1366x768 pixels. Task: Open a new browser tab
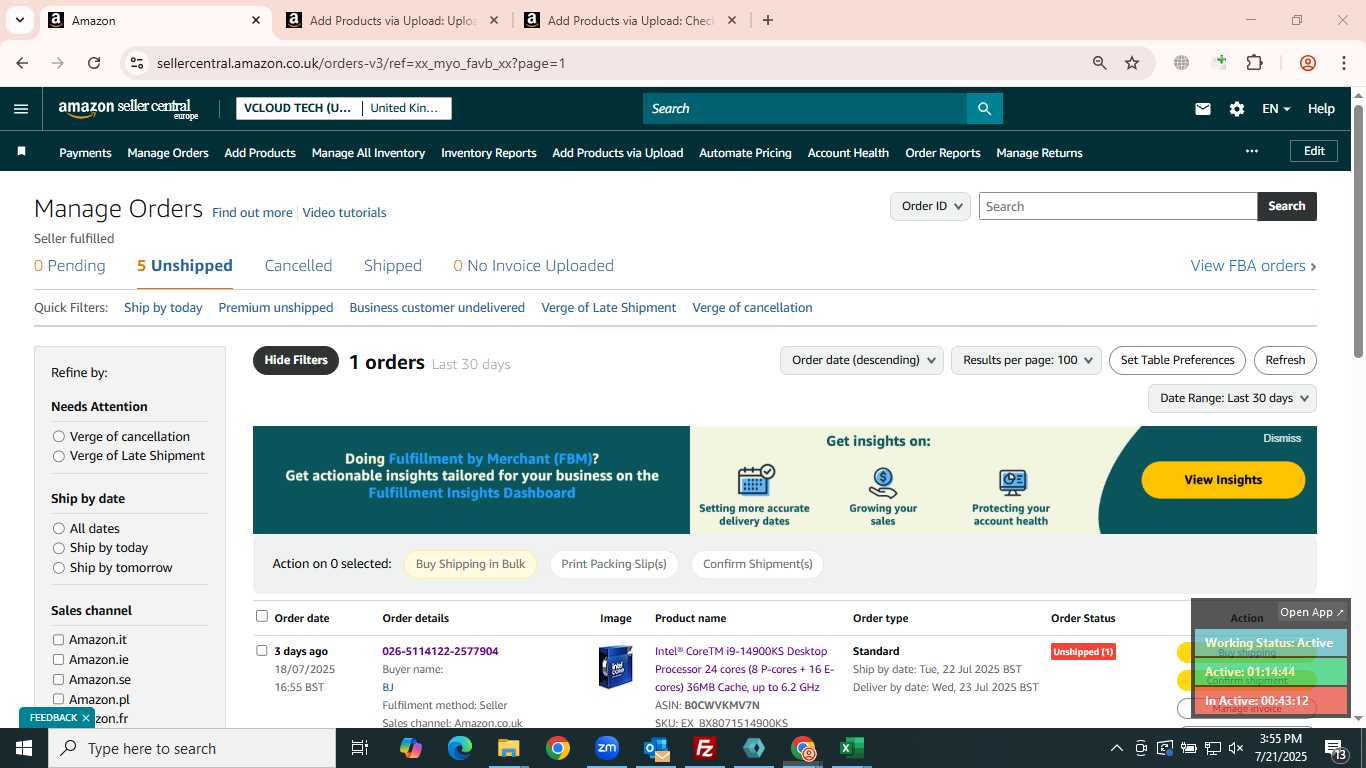767,20
